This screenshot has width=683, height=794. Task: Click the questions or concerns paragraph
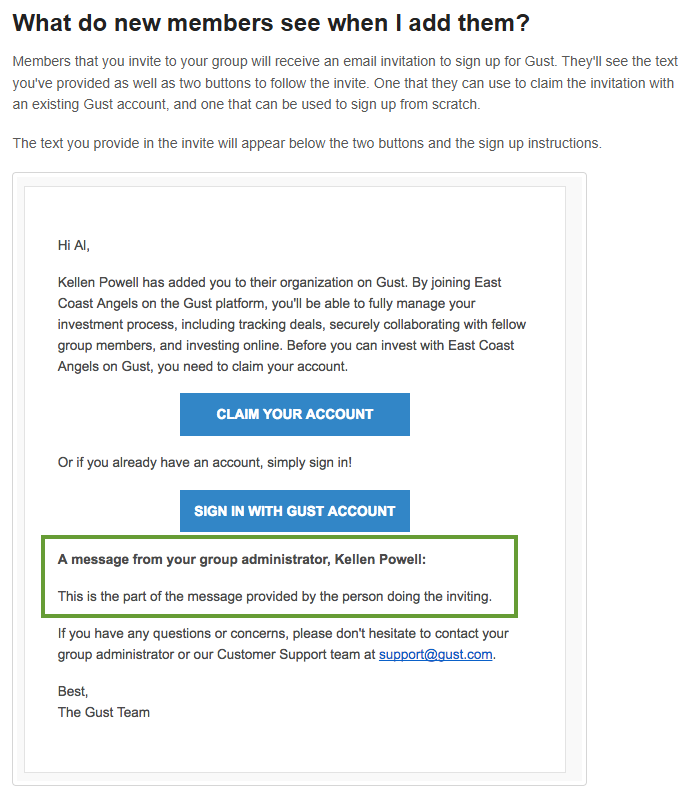pos(283,644)
